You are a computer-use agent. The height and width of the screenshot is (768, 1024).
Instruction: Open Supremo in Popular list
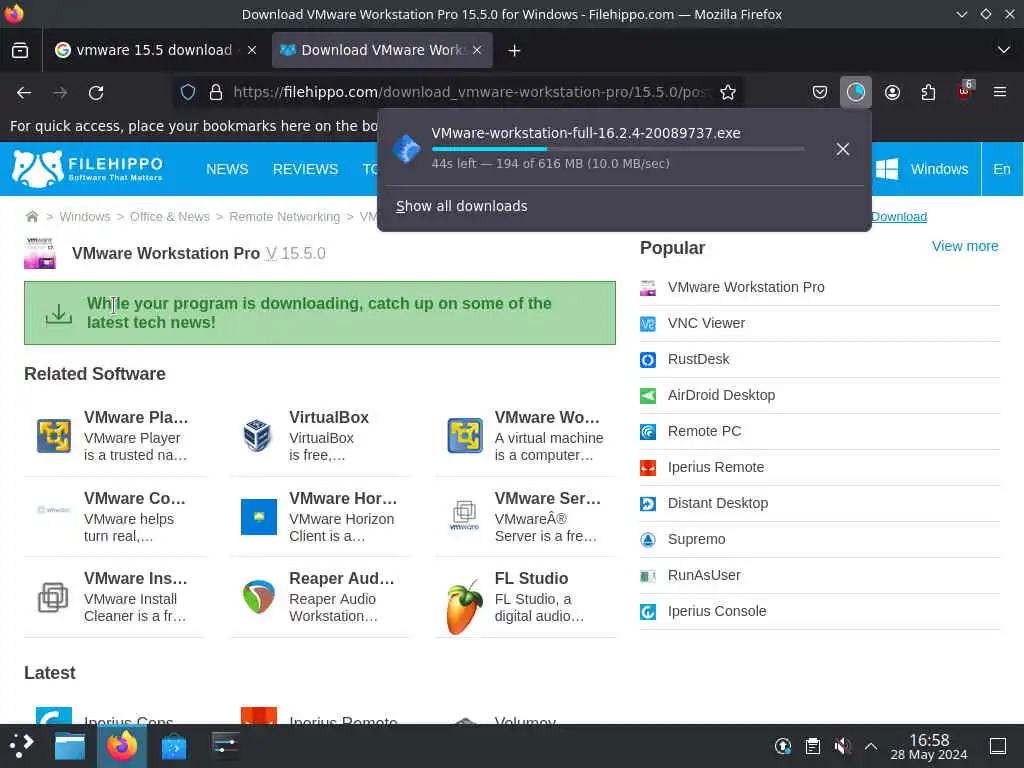tap(696, 539)
